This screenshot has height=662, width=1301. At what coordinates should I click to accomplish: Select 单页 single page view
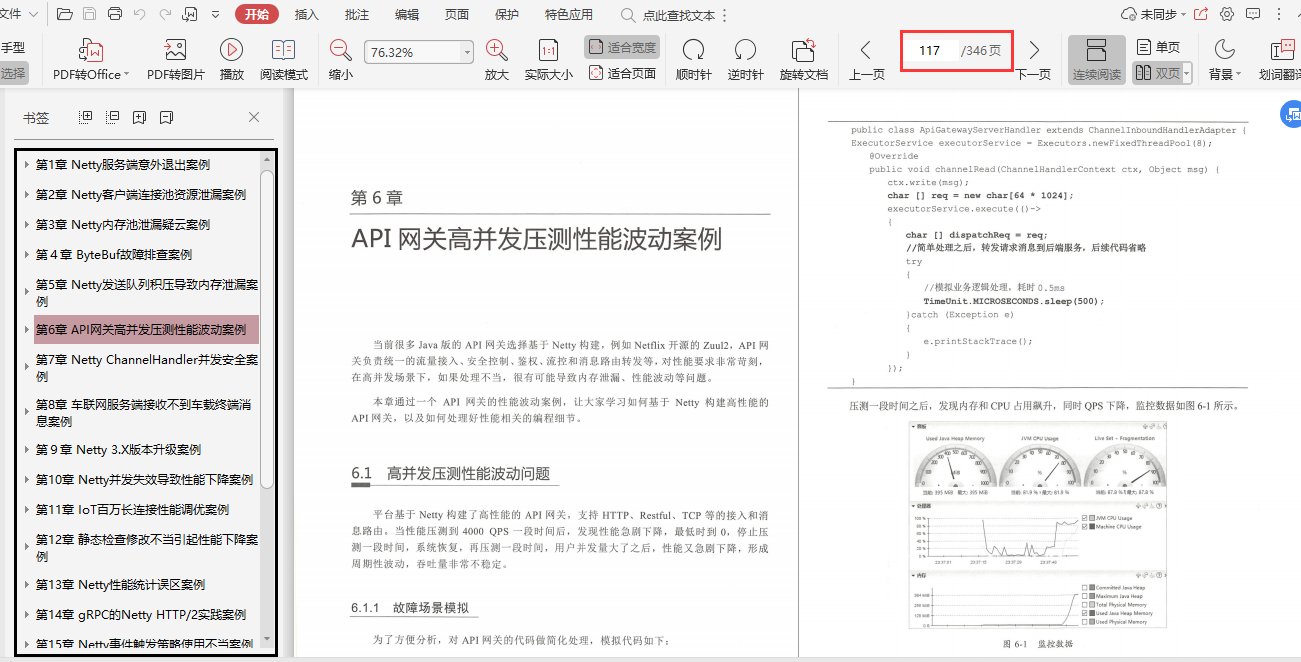point(1159,47)
